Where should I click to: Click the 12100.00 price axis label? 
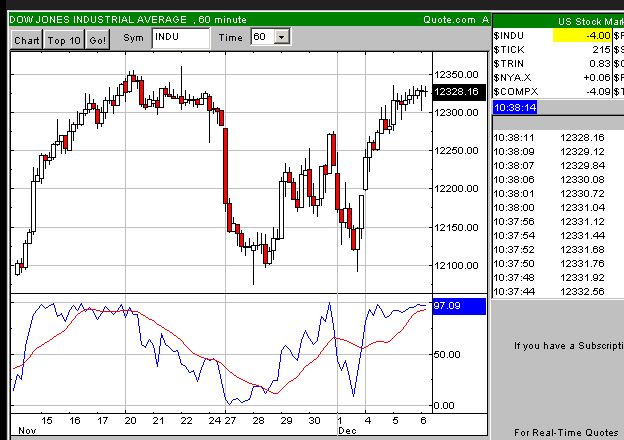(x=456, y=265)
